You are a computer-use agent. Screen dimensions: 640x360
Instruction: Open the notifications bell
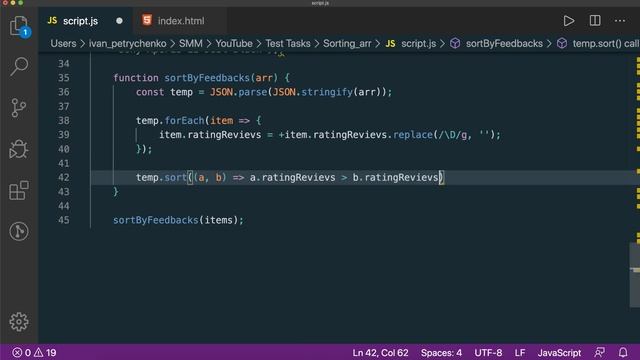623,353
